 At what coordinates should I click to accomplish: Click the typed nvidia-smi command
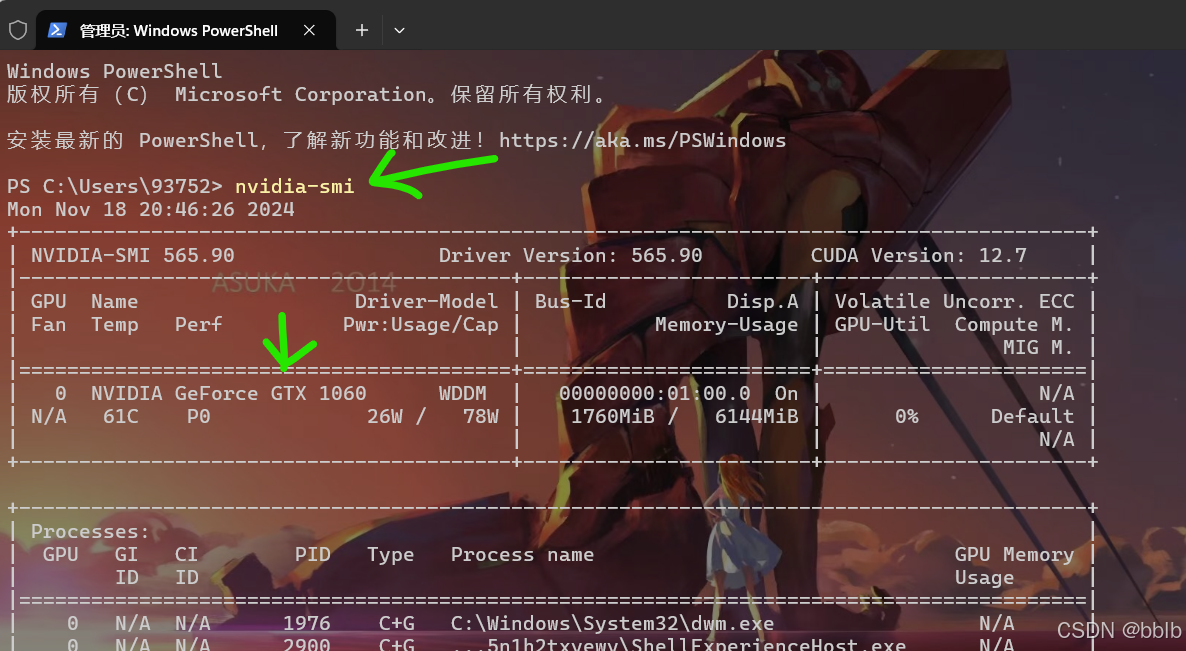pyautogui.click(x=294, y=186)
